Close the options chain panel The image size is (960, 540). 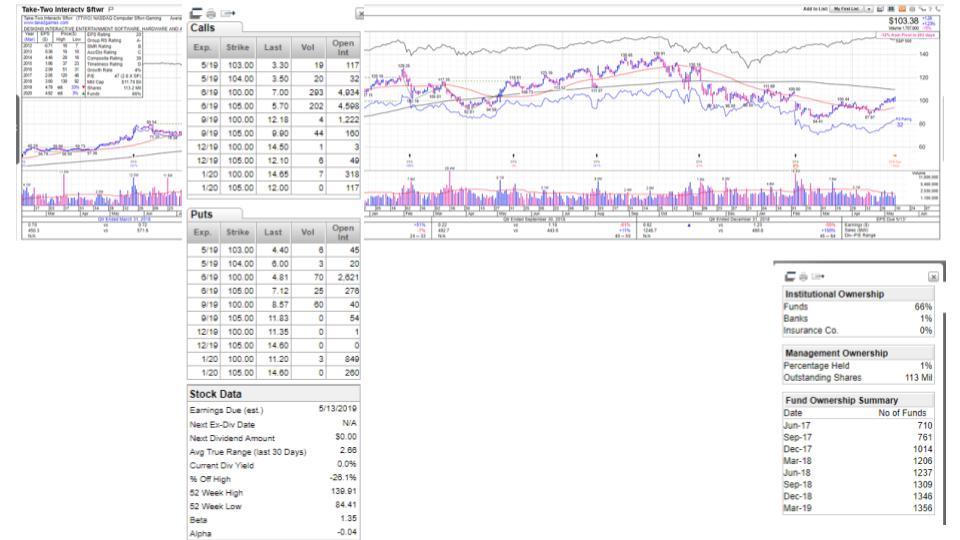pyautogui.click(x=361, y=13)
